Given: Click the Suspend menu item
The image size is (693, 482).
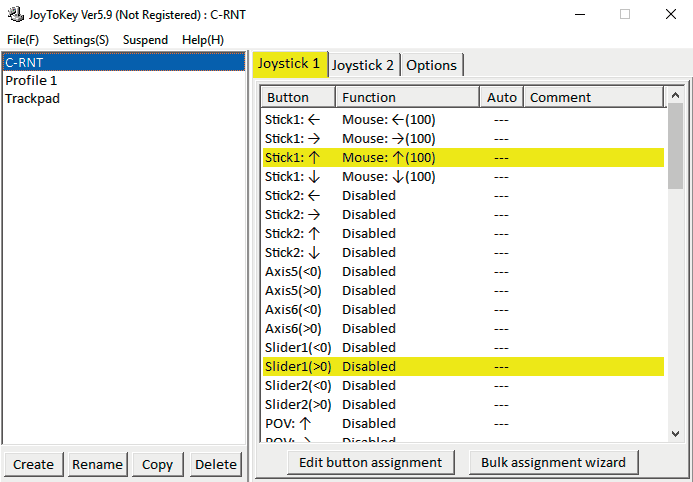Looking at the screenshot, I should 145,40.
